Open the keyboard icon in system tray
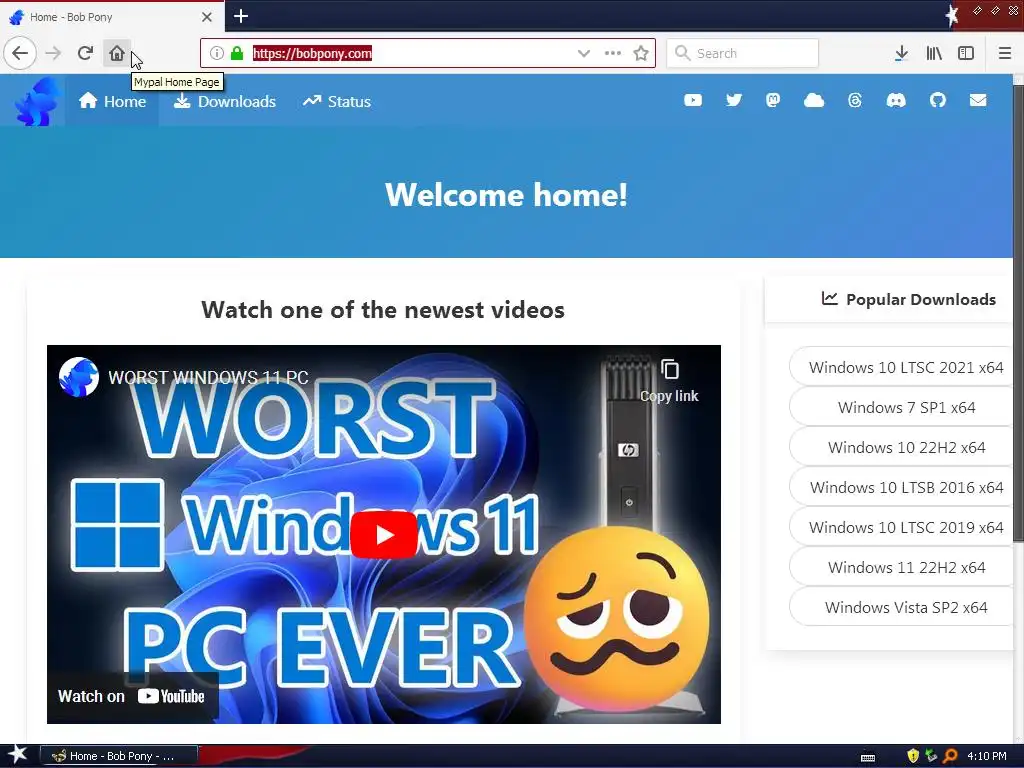This screenshot has height=768, width=1024. pos(868,757)
